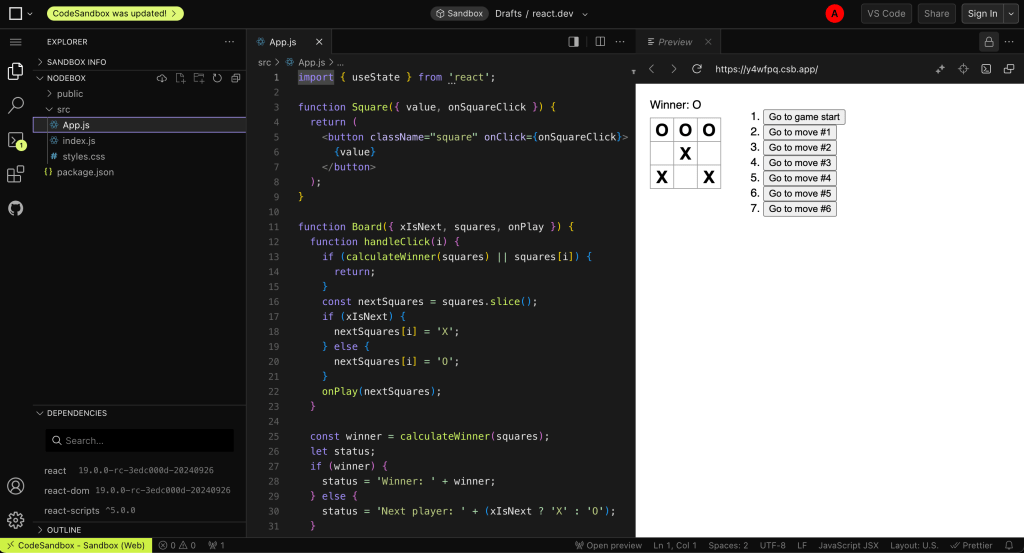
Task: Click Go to game start button
Action: pyautogui.click(x=804, y=117)
